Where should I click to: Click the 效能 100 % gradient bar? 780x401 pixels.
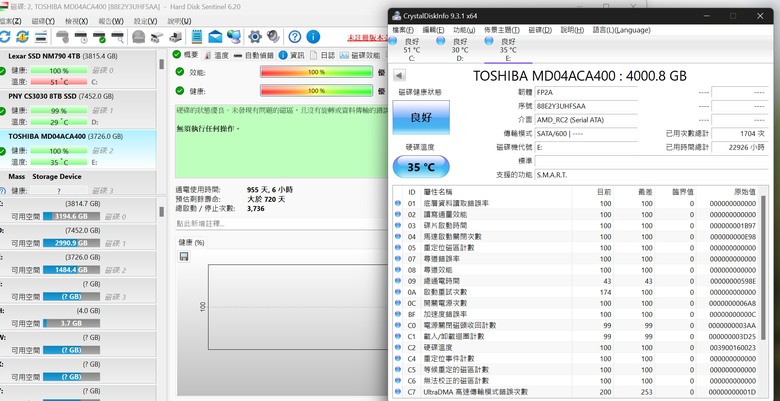point(316,72)
